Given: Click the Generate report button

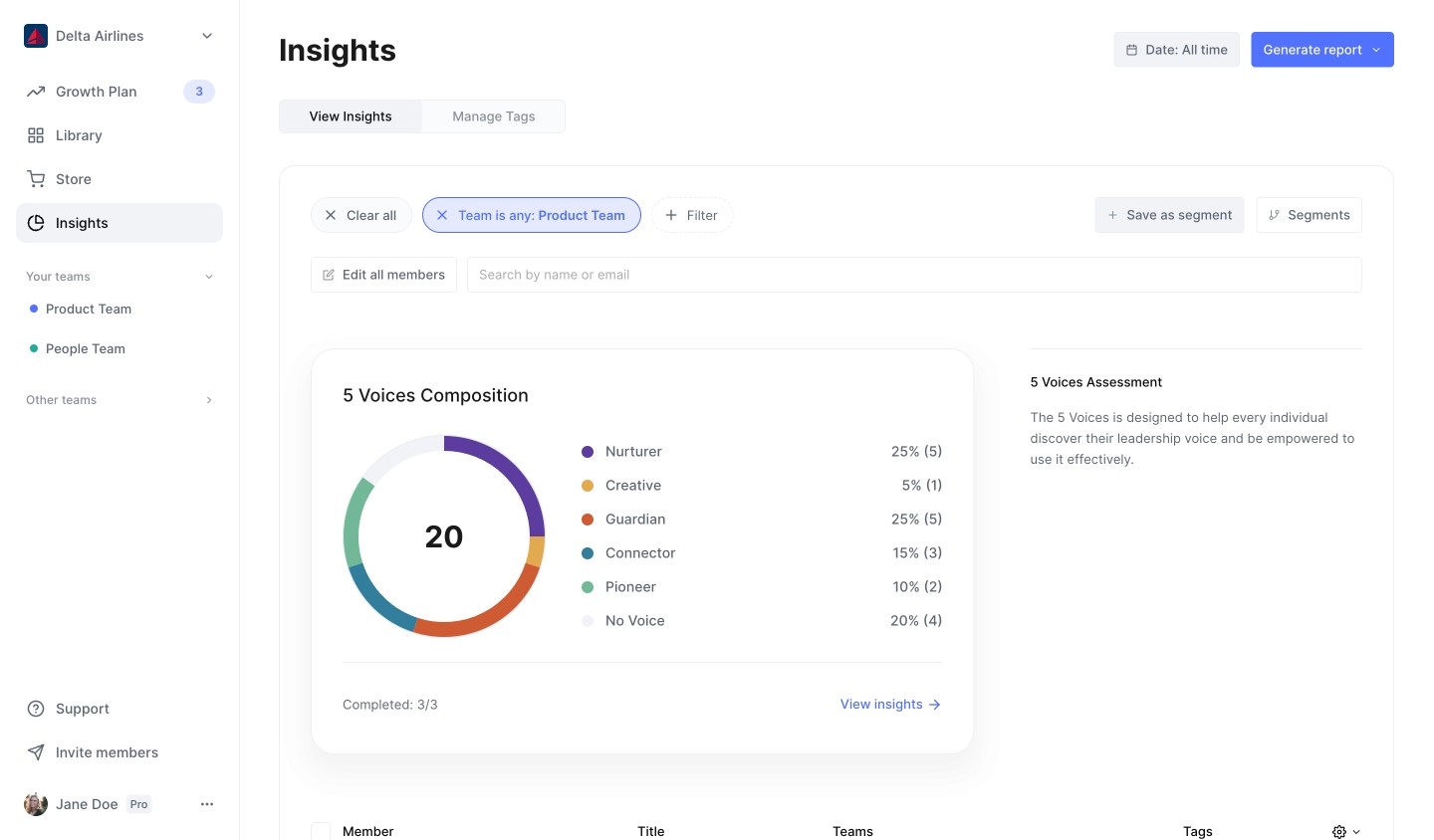Looking at the screenshot, I should click(x=1322, y=50).
